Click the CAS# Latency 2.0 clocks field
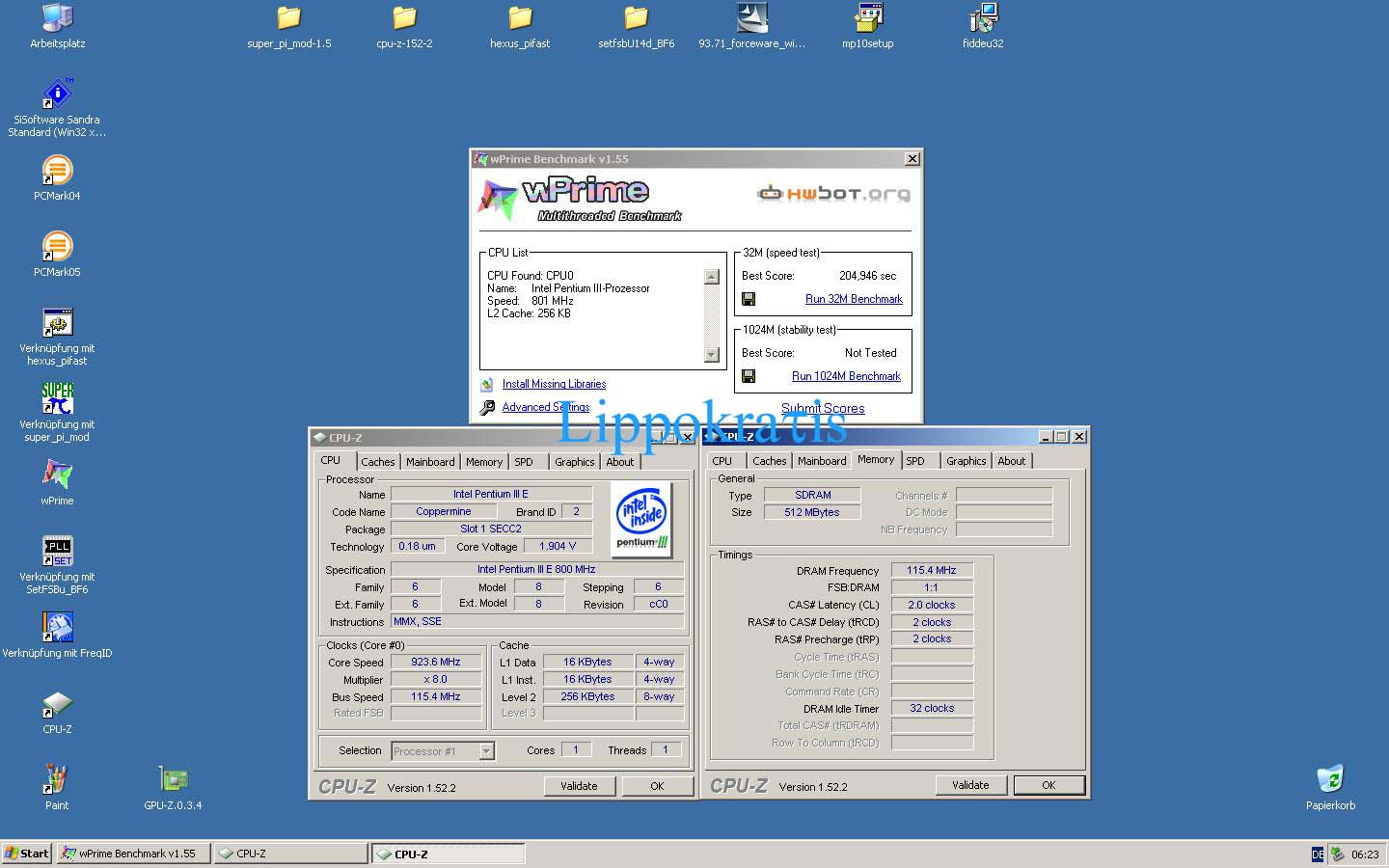The width and height of the screenshot is (1389, 868). (932, 605)
